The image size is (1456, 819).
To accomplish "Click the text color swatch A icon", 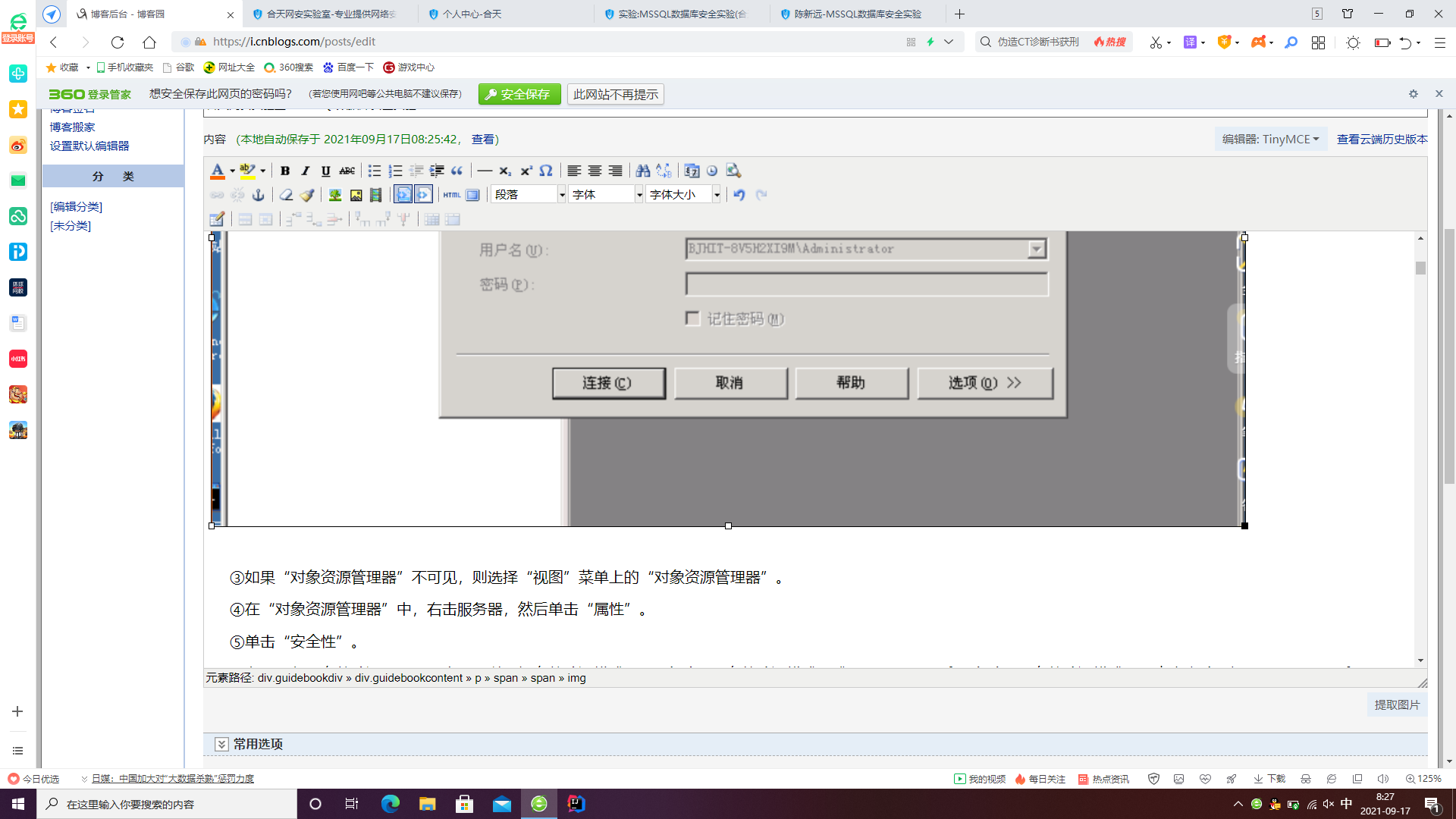I will click(x=217, y=171).
